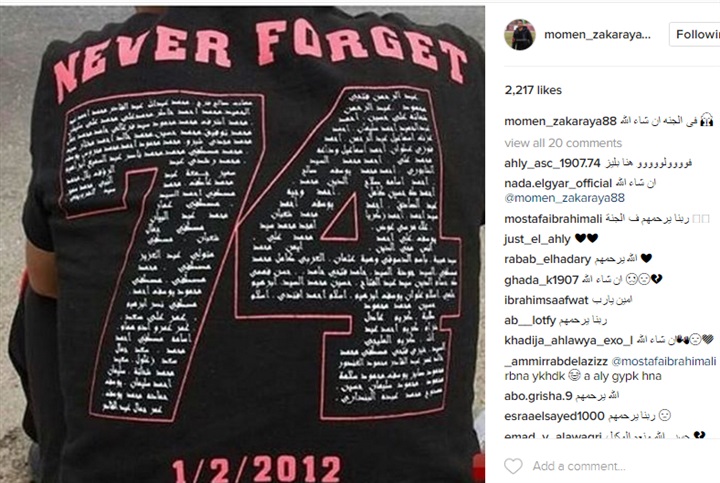Open momen_zakaraya profile avatar picture
The height and width of the screenshot is (483, 720).
520,34
